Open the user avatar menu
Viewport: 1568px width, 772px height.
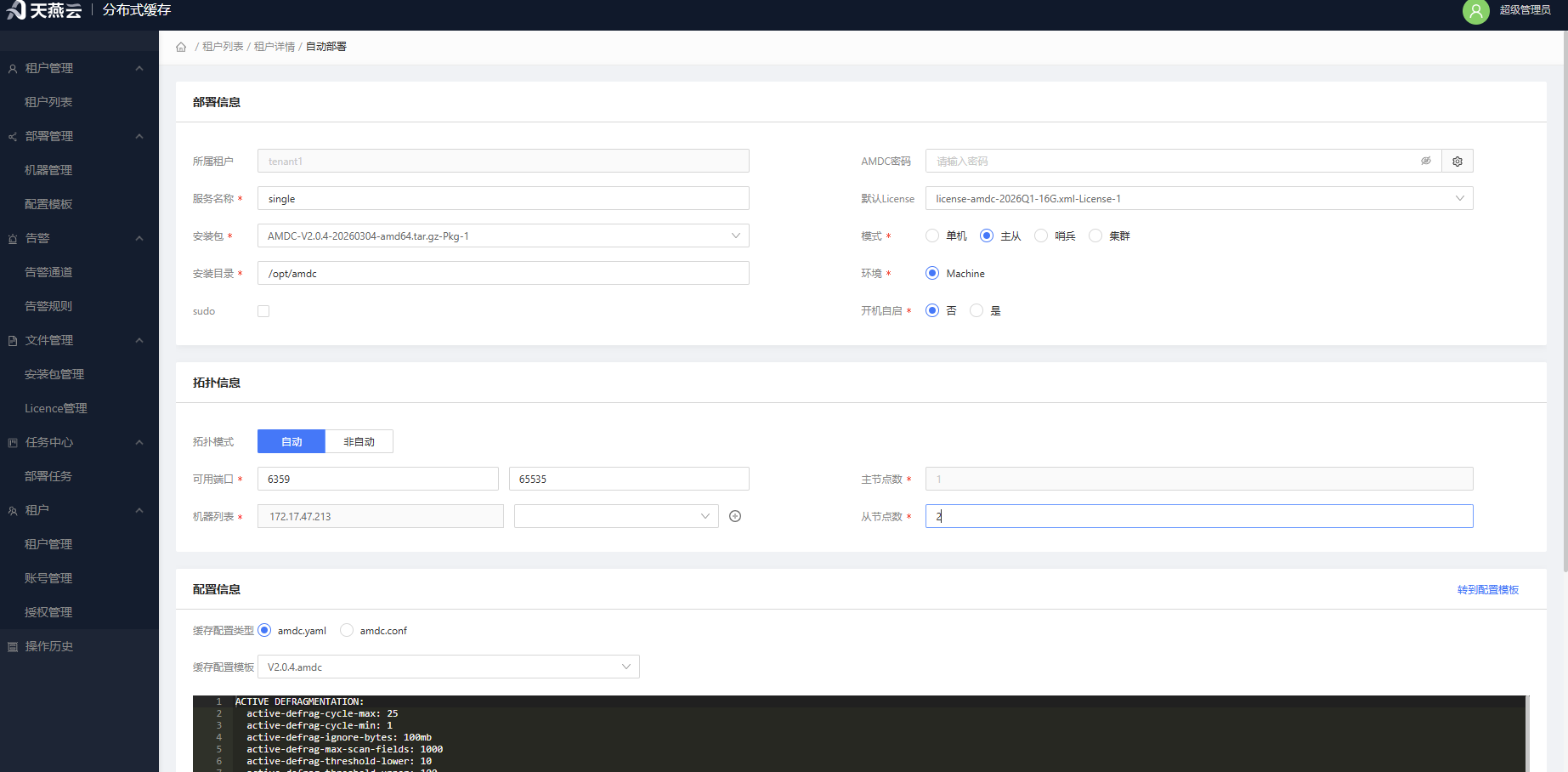[1475, 11]
